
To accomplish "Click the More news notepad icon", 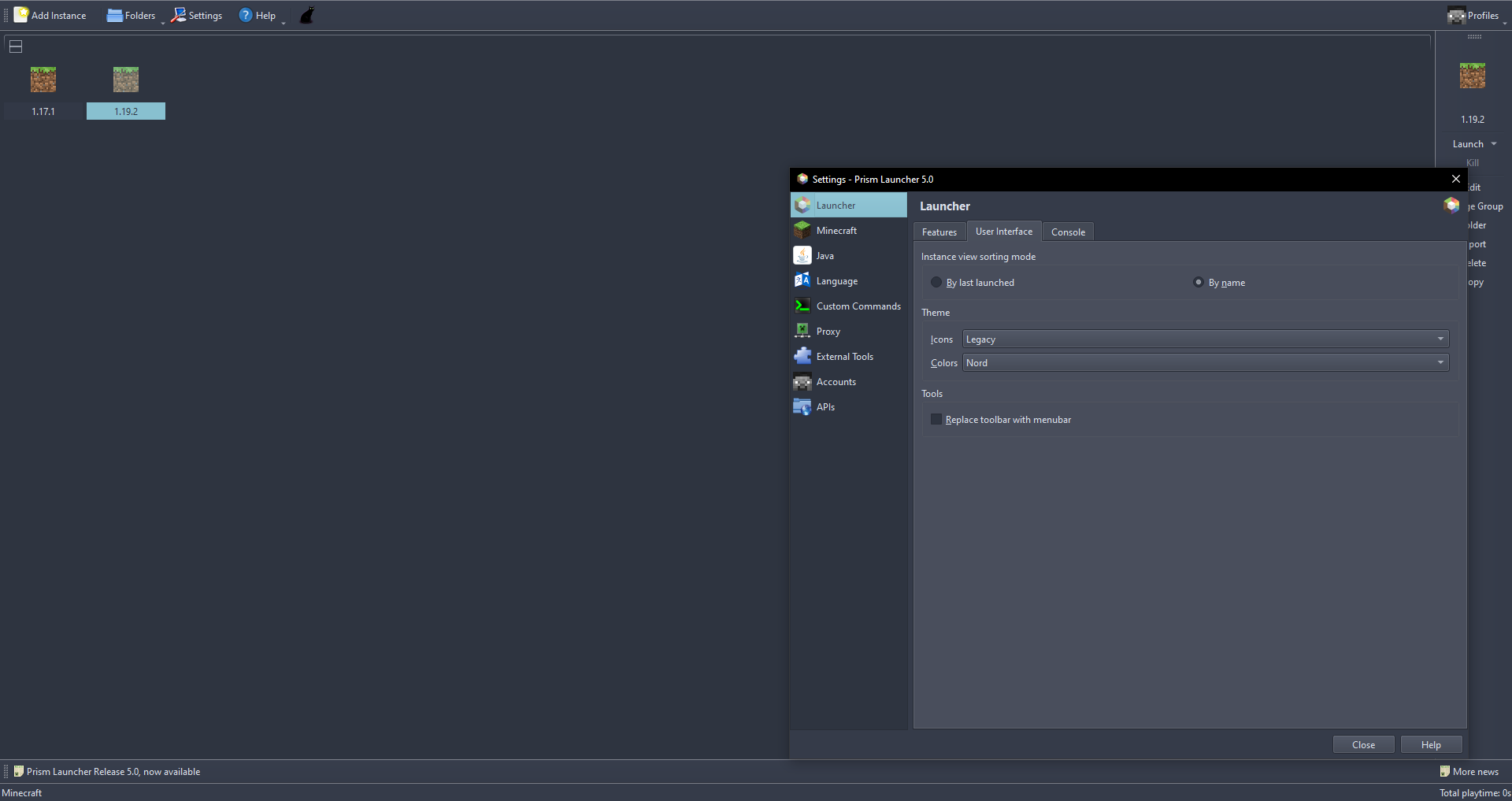I will pyautogui.click(x=1445, y=771).
